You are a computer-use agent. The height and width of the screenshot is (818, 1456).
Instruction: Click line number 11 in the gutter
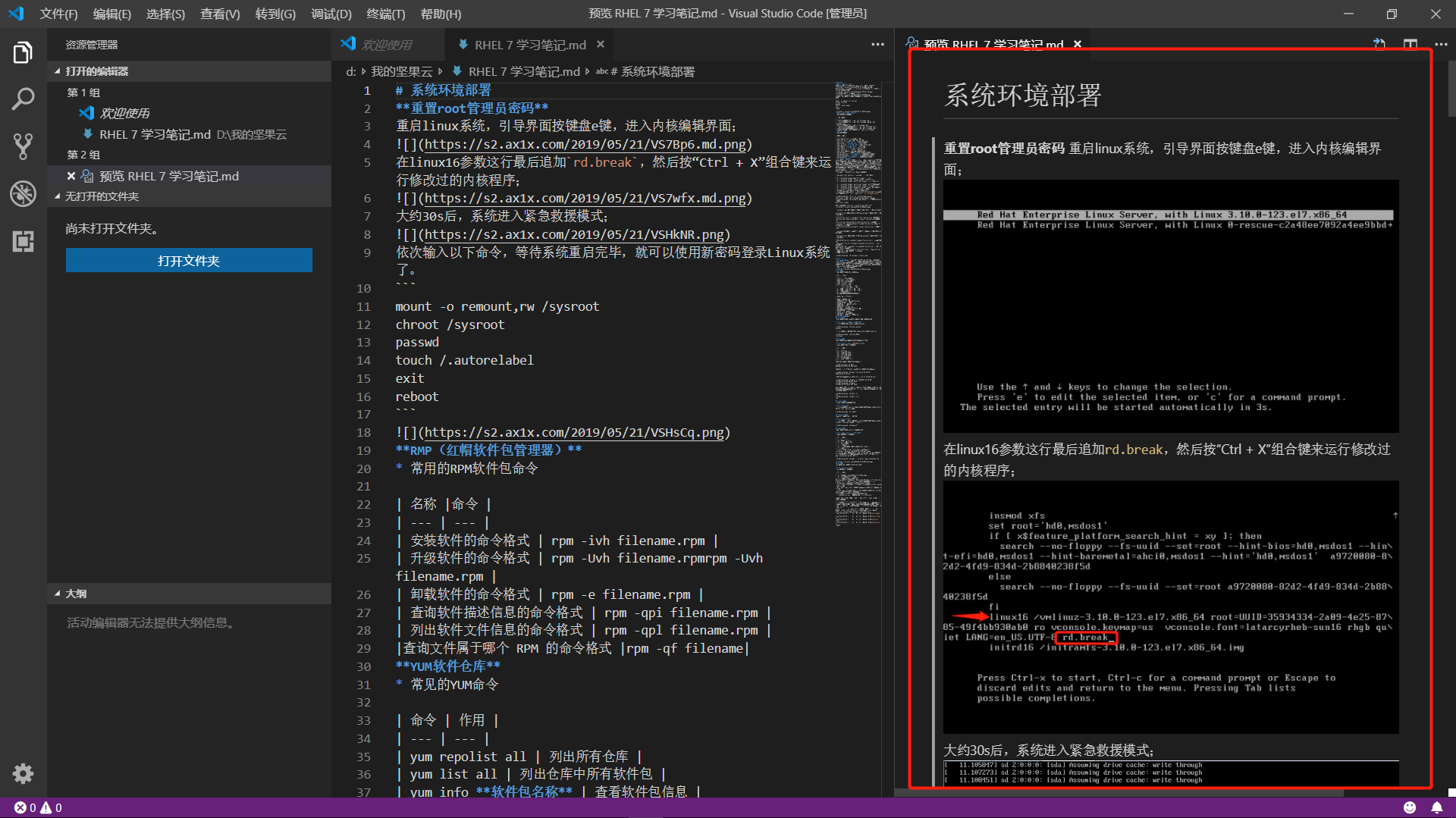(x=364, y=307)
